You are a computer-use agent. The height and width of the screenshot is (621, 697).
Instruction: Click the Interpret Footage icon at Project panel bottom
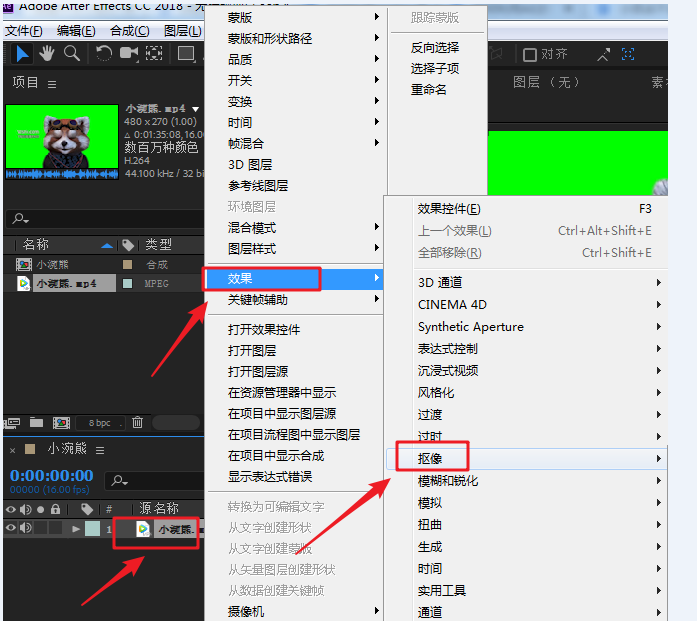click(12, 423)
